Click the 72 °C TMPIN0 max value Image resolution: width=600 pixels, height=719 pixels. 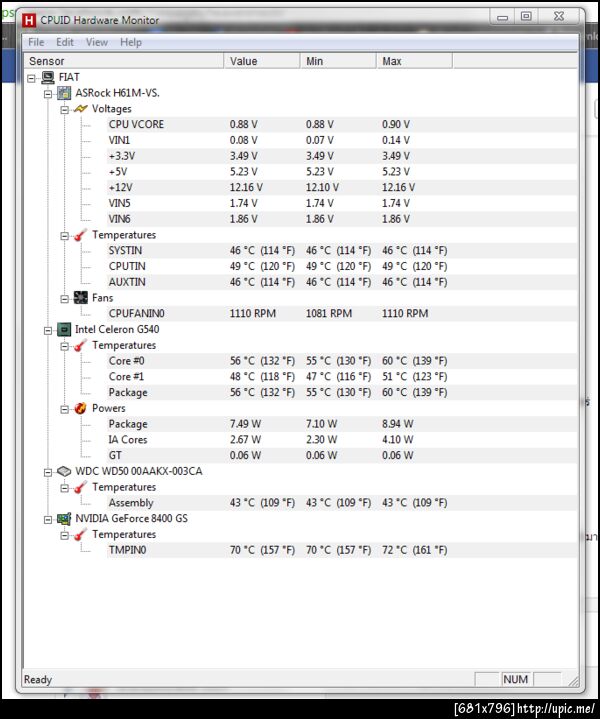click(x=415, y=550)
